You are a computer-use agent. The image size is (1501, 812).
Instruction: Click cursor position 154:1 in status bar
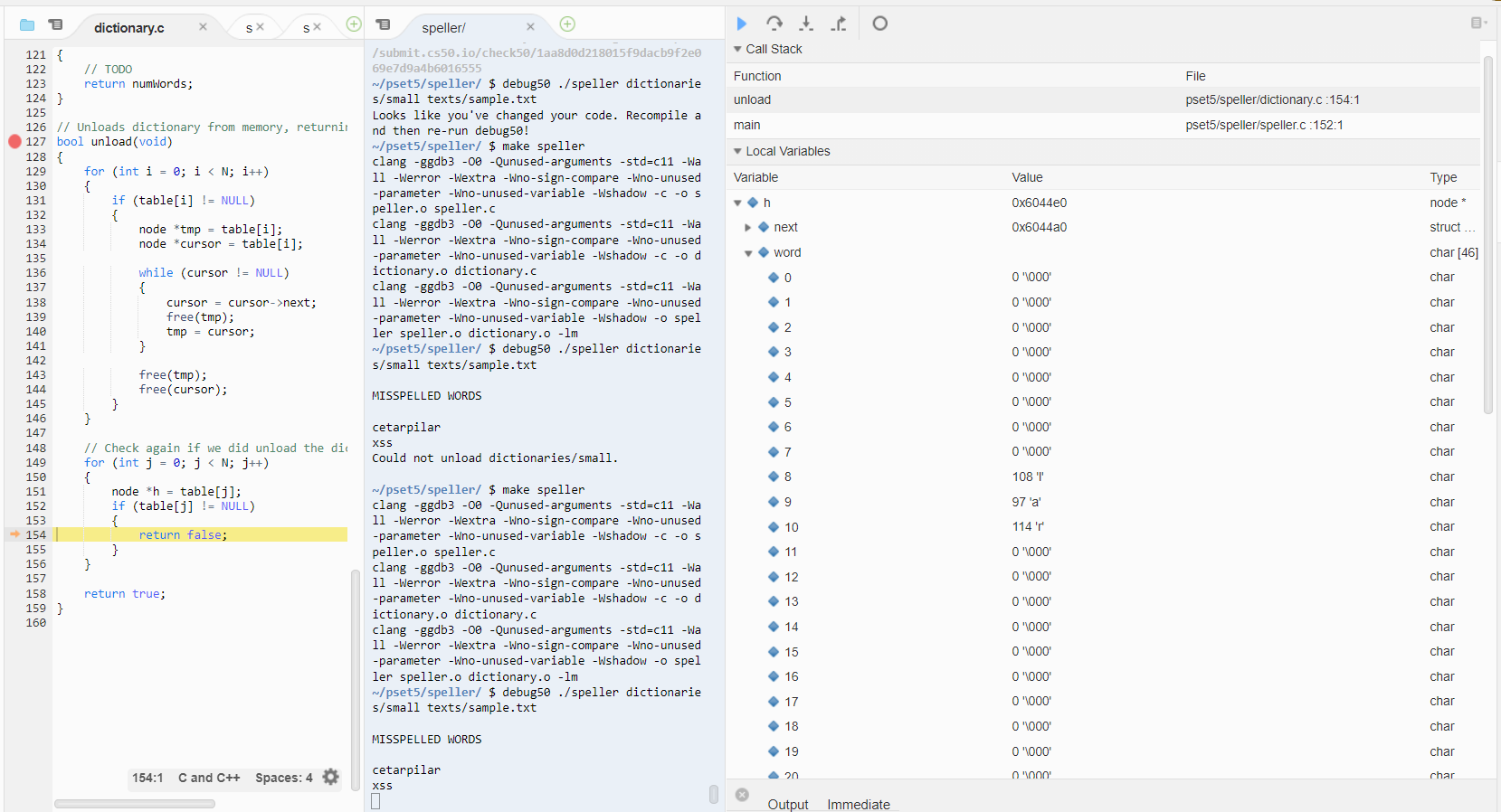coord(147,778)
